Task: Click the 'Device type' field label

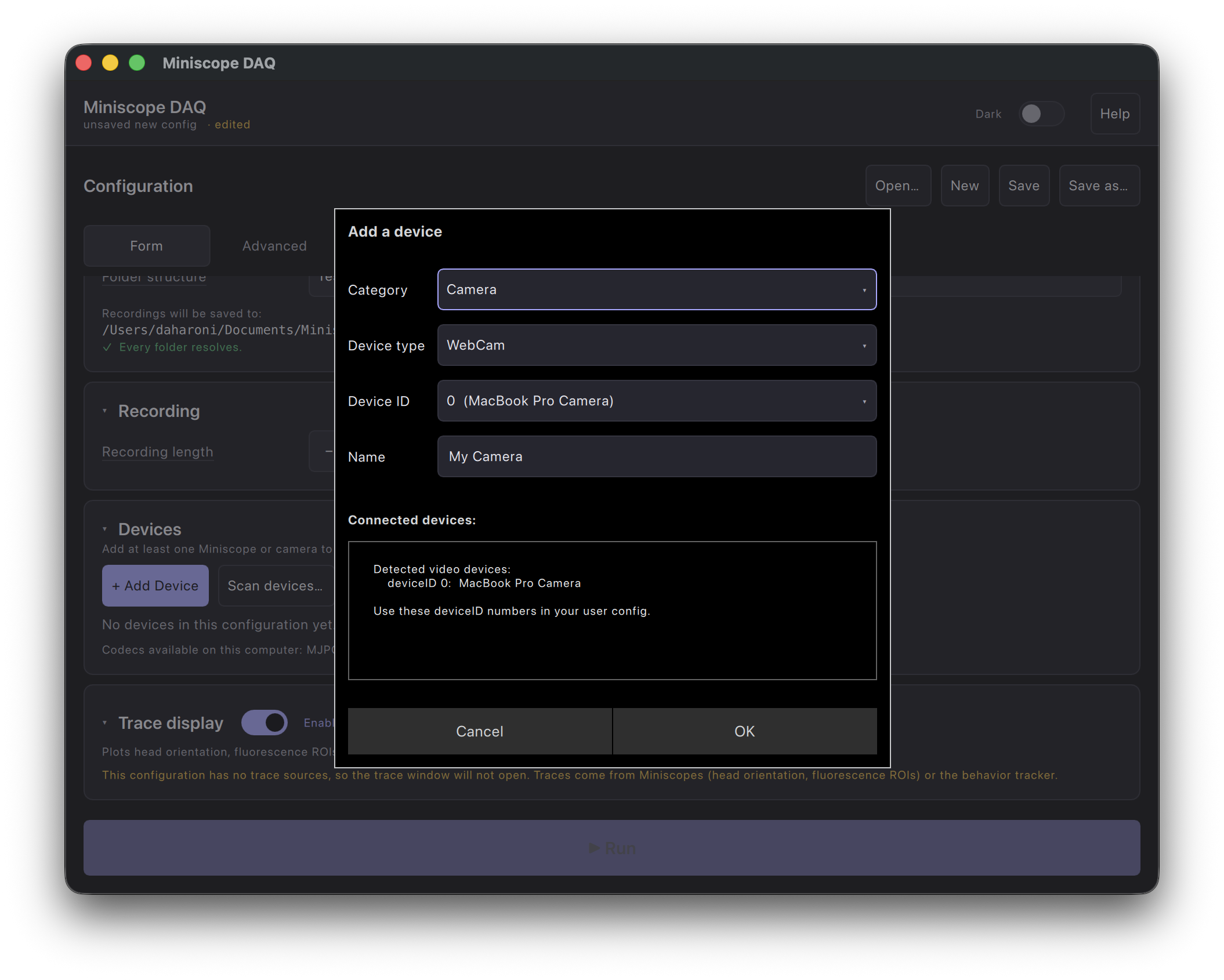Action: point(386,346)
